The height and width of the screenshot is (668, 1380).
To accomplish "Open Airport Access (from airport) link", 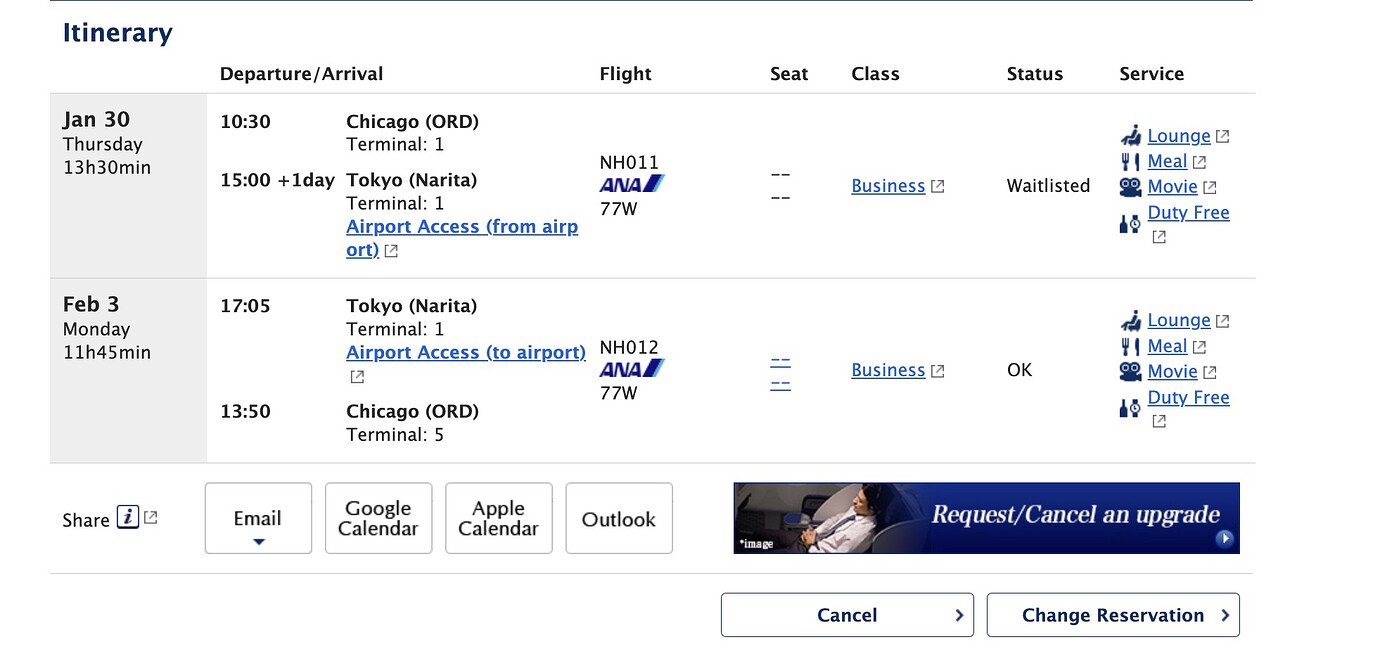I will (x=461, y=228).
